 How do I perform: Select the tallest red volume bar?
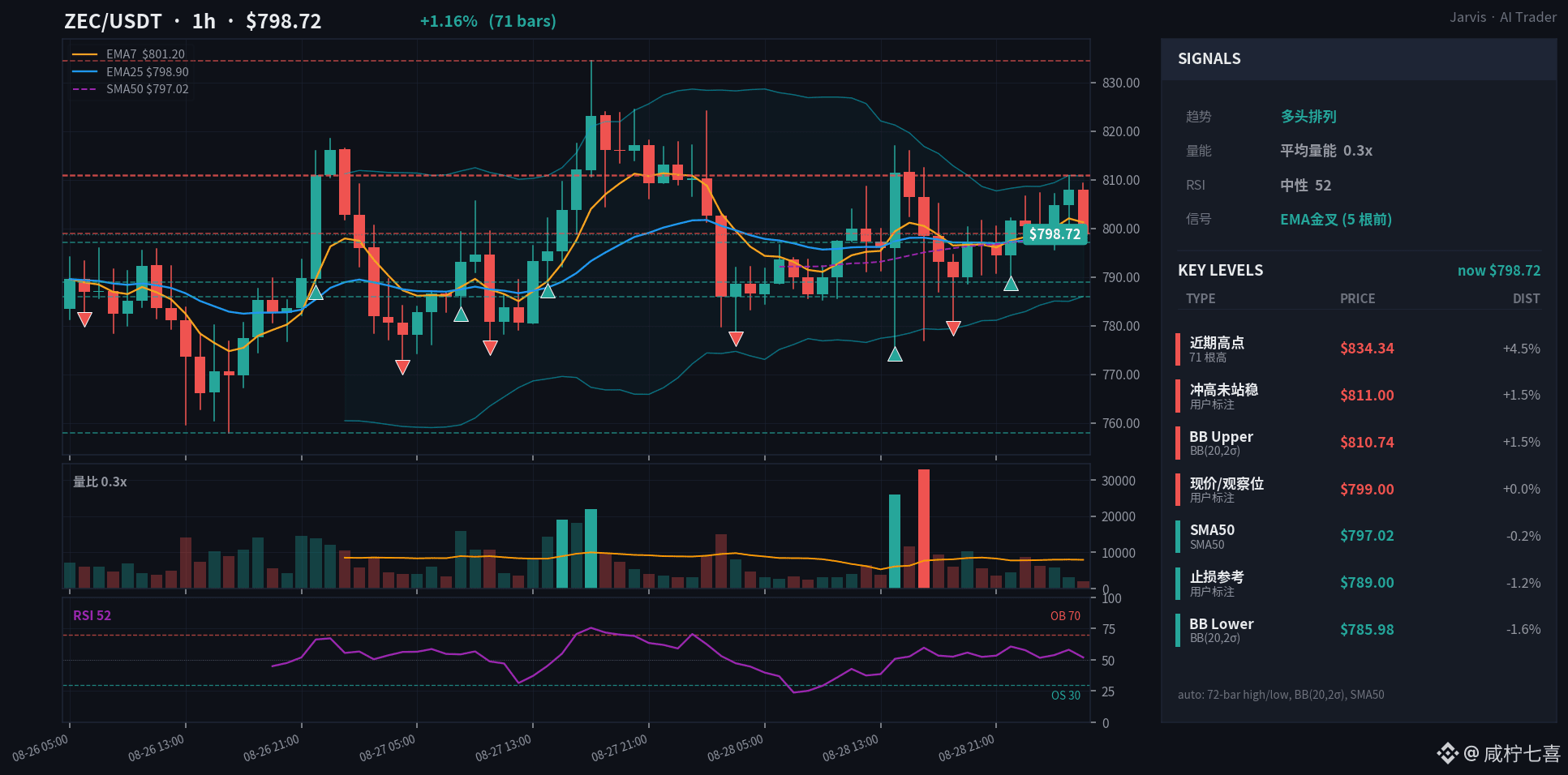(x=924, y=529)
